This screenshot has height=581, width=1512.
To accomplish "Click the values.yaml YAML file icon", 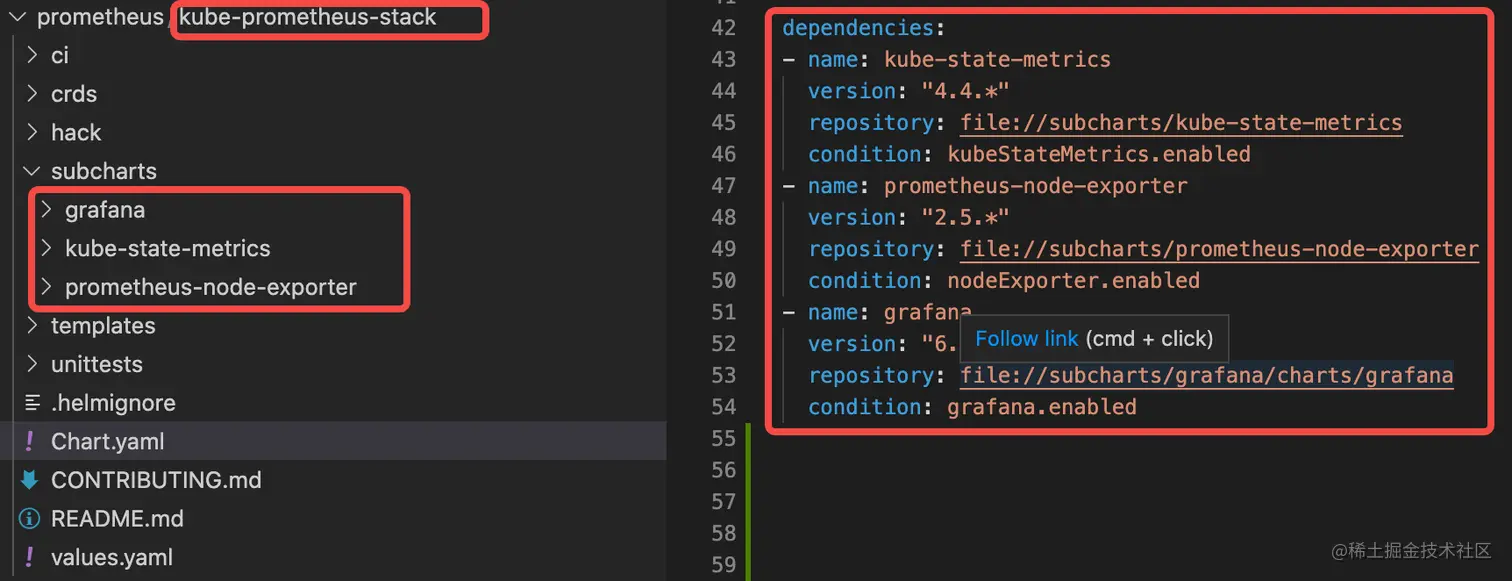I will pyautogui.click(x=30, y=557).
